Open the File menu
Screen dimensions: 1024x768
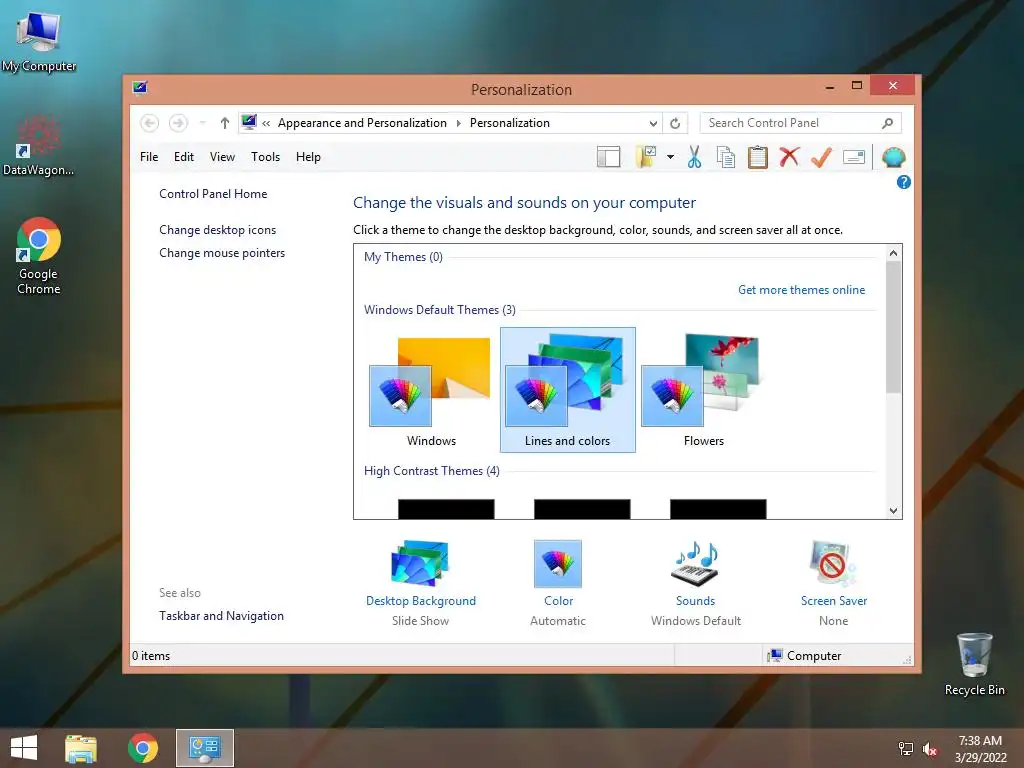[149, 157]
